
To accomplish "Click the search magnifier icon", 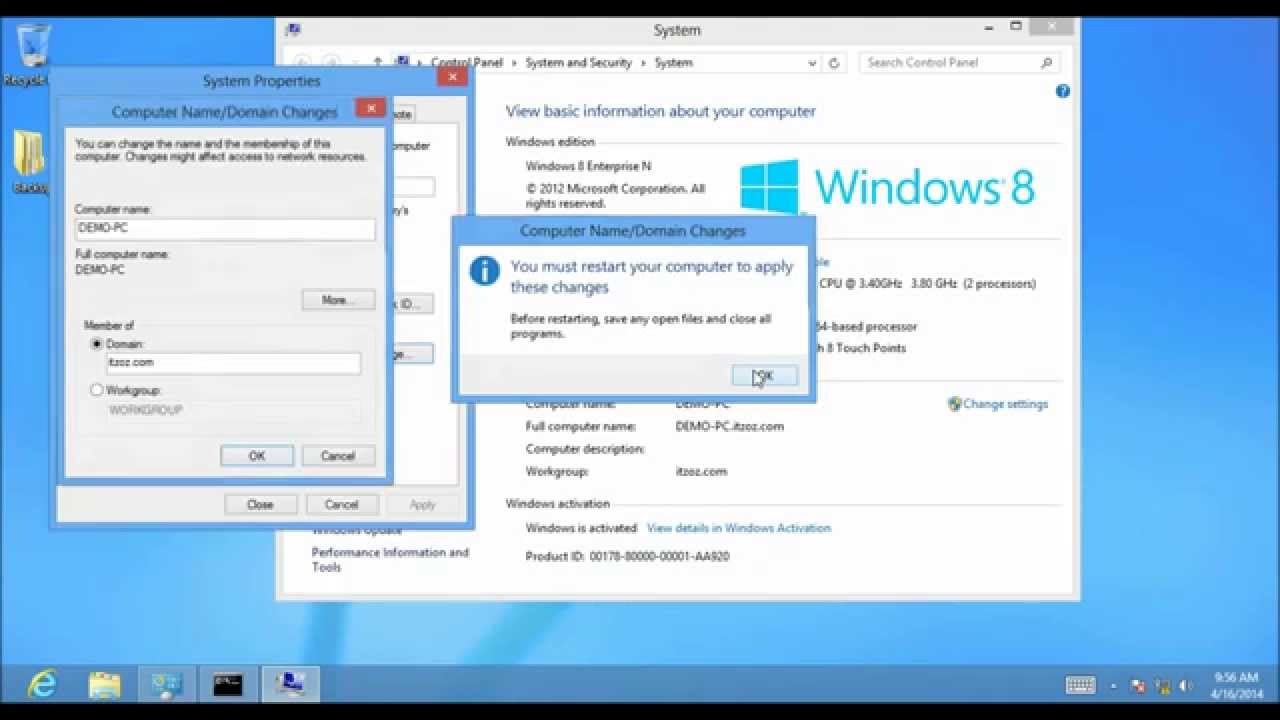I will pyautogui.click(x=1046, y=63).
